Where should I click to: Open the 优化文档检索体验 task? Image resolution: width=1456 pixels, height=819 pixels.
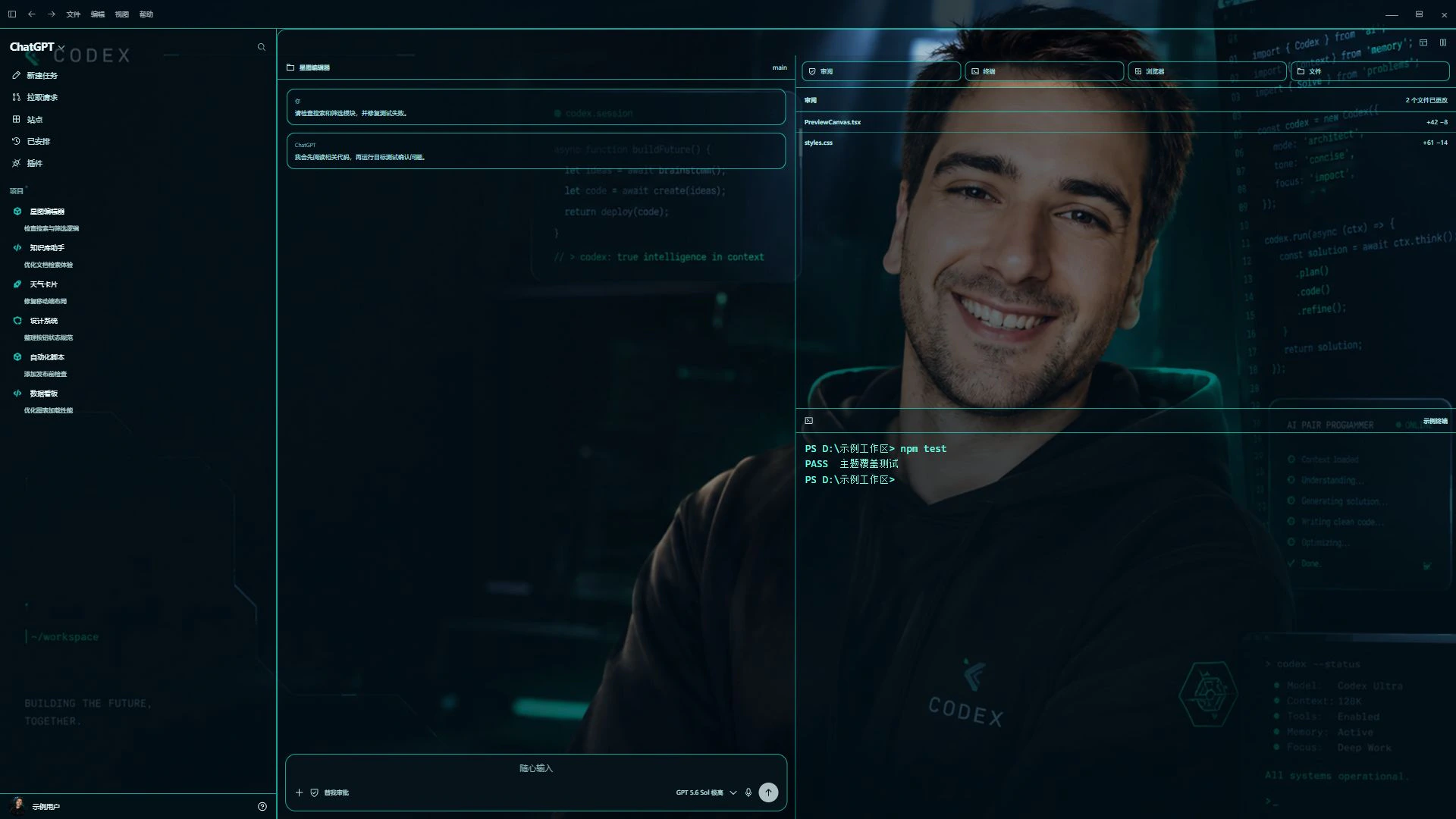click(49, 265)
